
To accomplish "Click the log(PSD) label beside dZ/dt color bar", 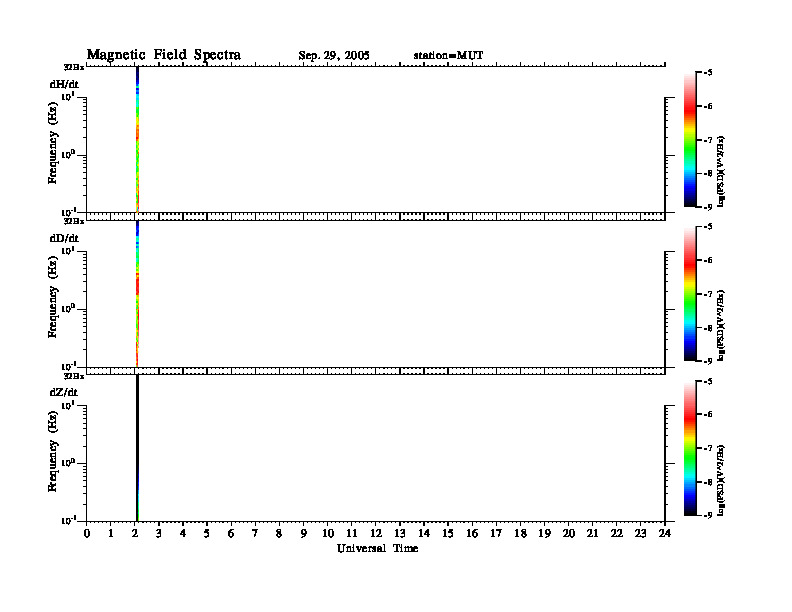I will click(721, 480).
